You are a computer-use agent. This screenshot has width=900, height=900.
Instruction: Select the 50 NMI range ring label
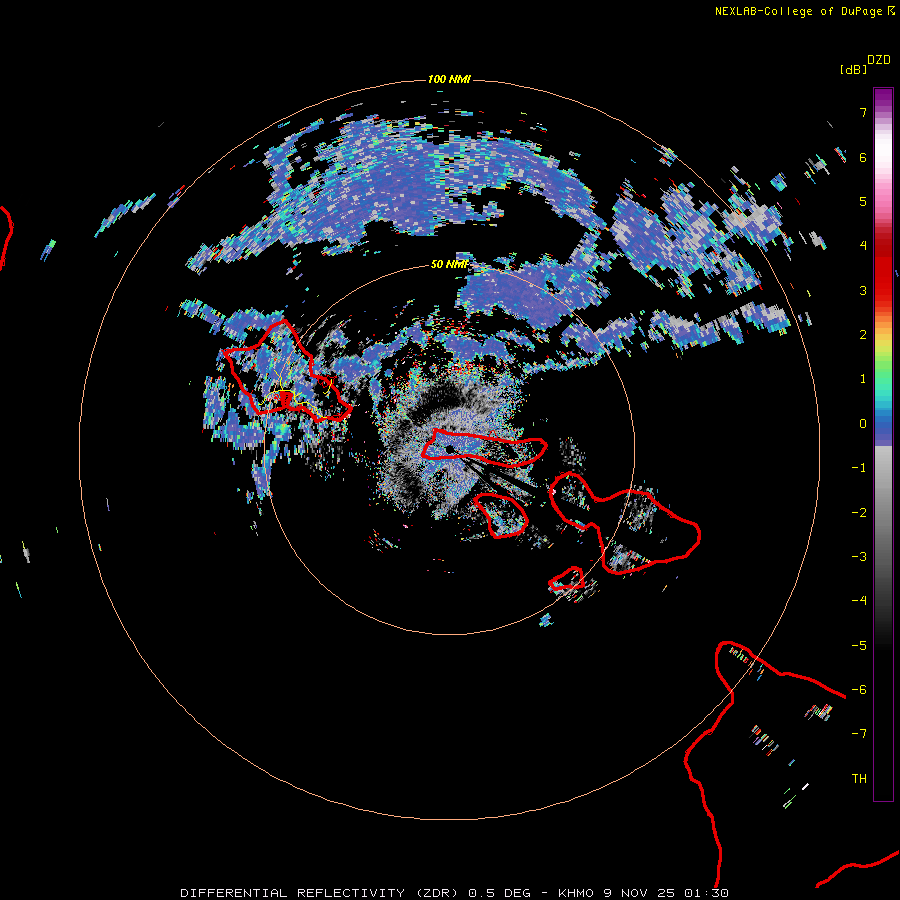(x=449, y=264)
